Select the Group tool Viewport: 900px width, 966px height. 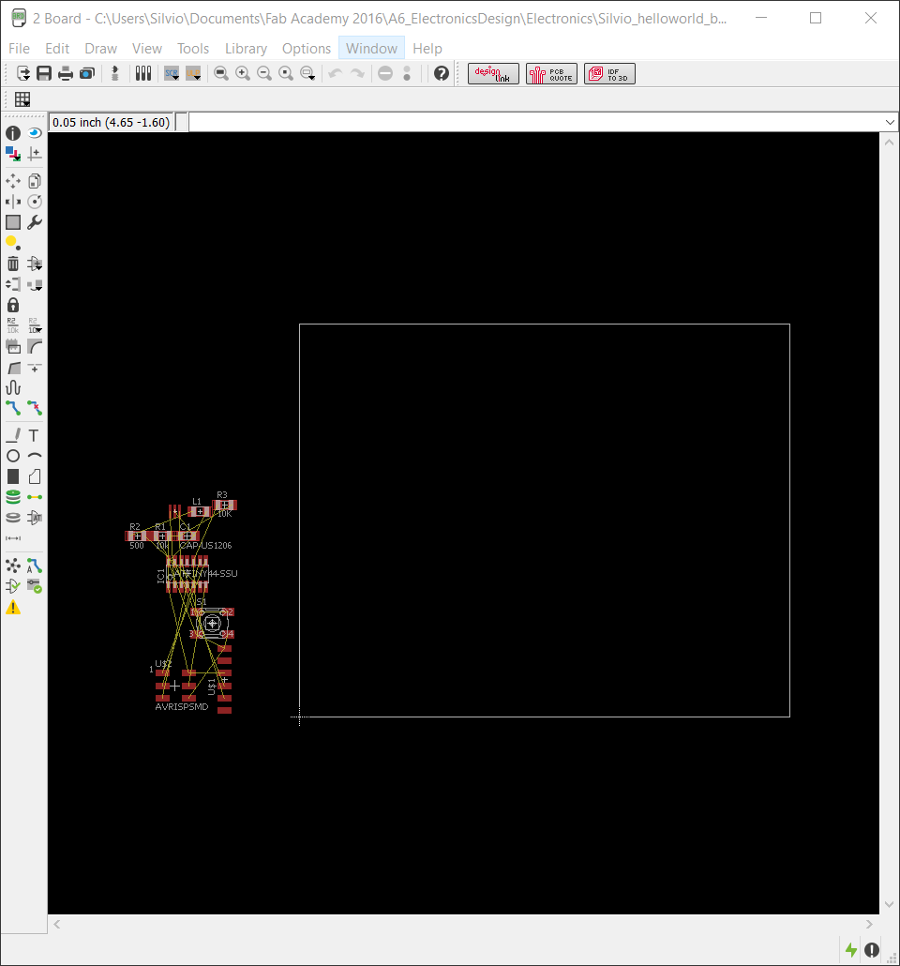[13, 222]
